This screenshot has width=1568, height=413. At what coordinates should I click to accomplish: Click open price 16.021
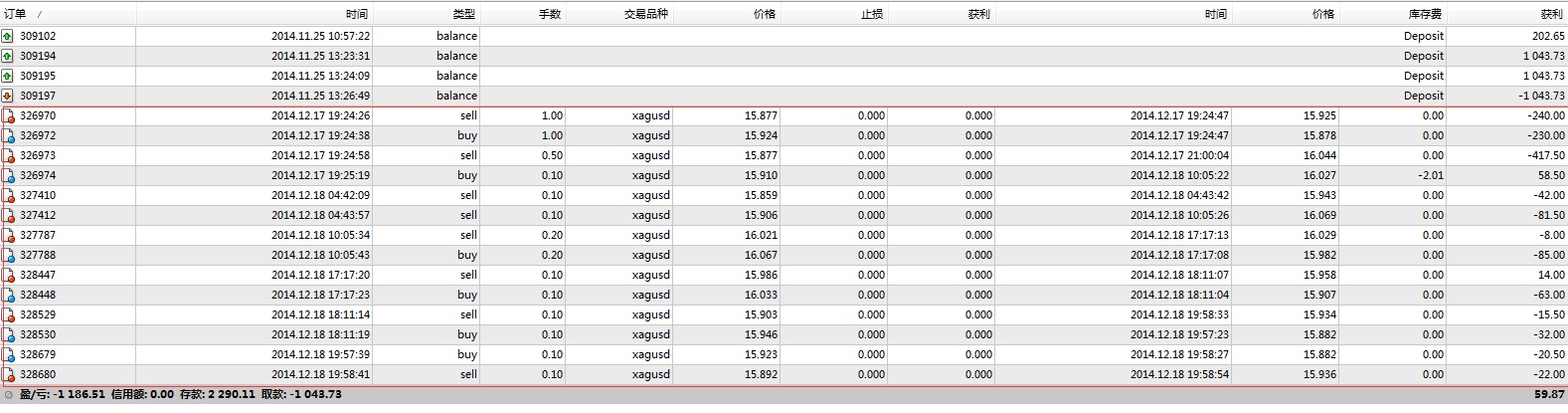tap(762, 235)
